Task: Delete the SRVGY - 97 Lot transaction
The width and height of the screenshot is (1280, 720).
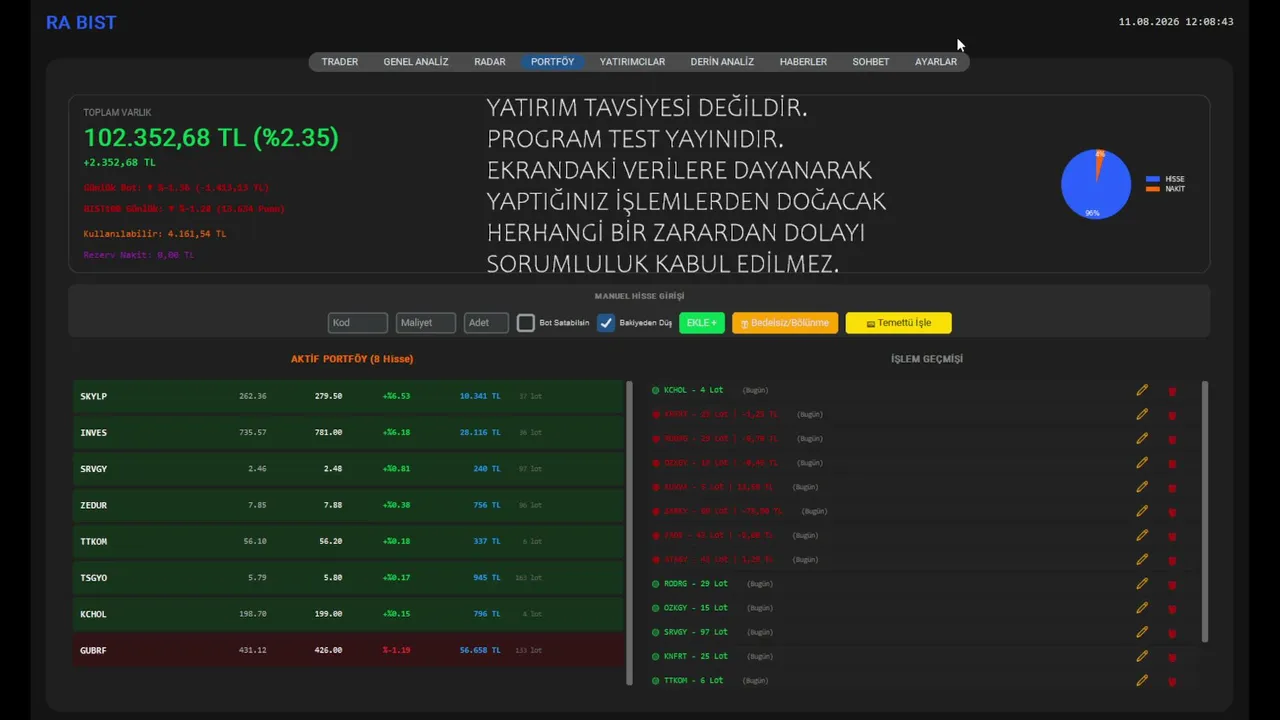Action: (x=1172, y=633)
